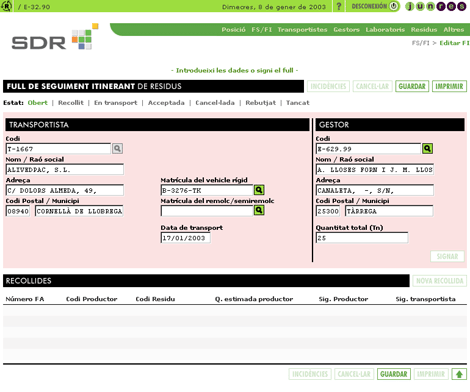Click the transportista Nom / Raó social field

pos(65,169)
